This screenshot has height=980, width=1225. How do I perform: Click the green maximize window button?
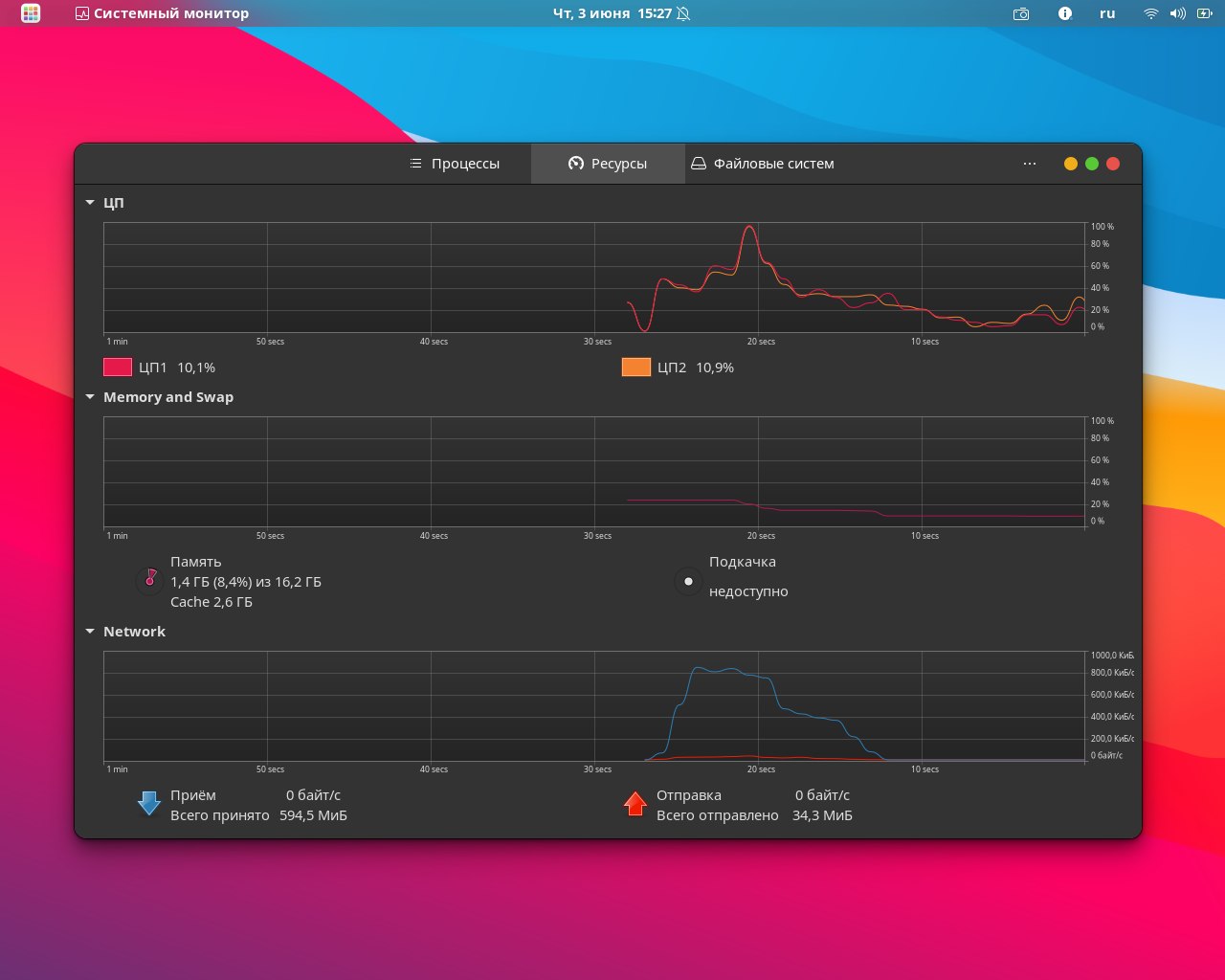pos(1092,164)
